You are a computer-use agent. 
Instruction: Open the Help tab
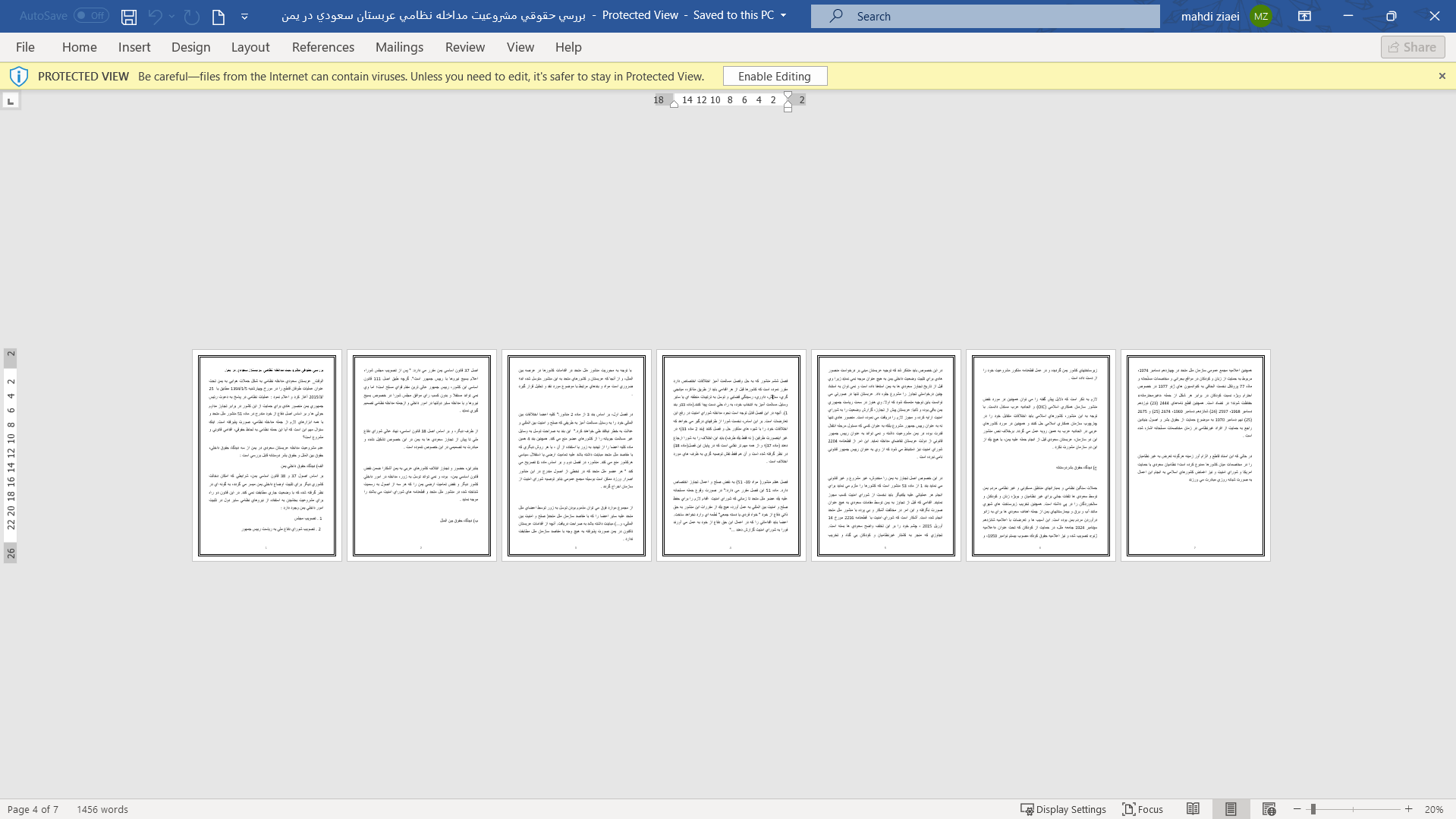point(568,47)
